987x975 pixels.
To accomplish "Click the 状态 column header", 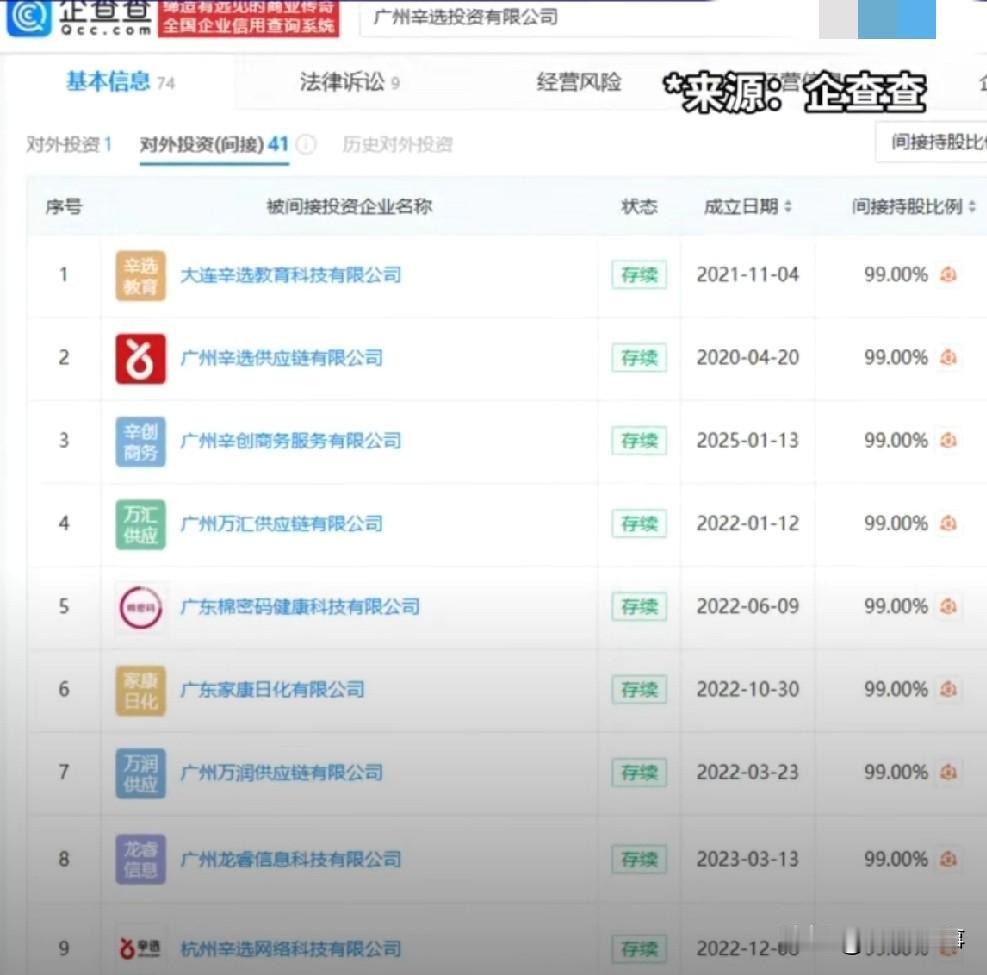I will 639,206.
